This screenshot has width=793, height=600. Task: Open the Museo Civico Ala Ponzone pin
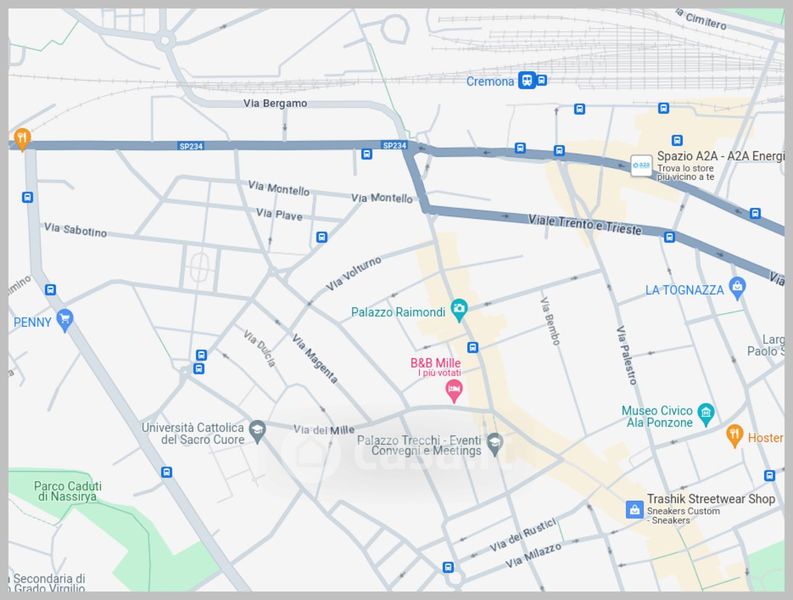point(707,413)
